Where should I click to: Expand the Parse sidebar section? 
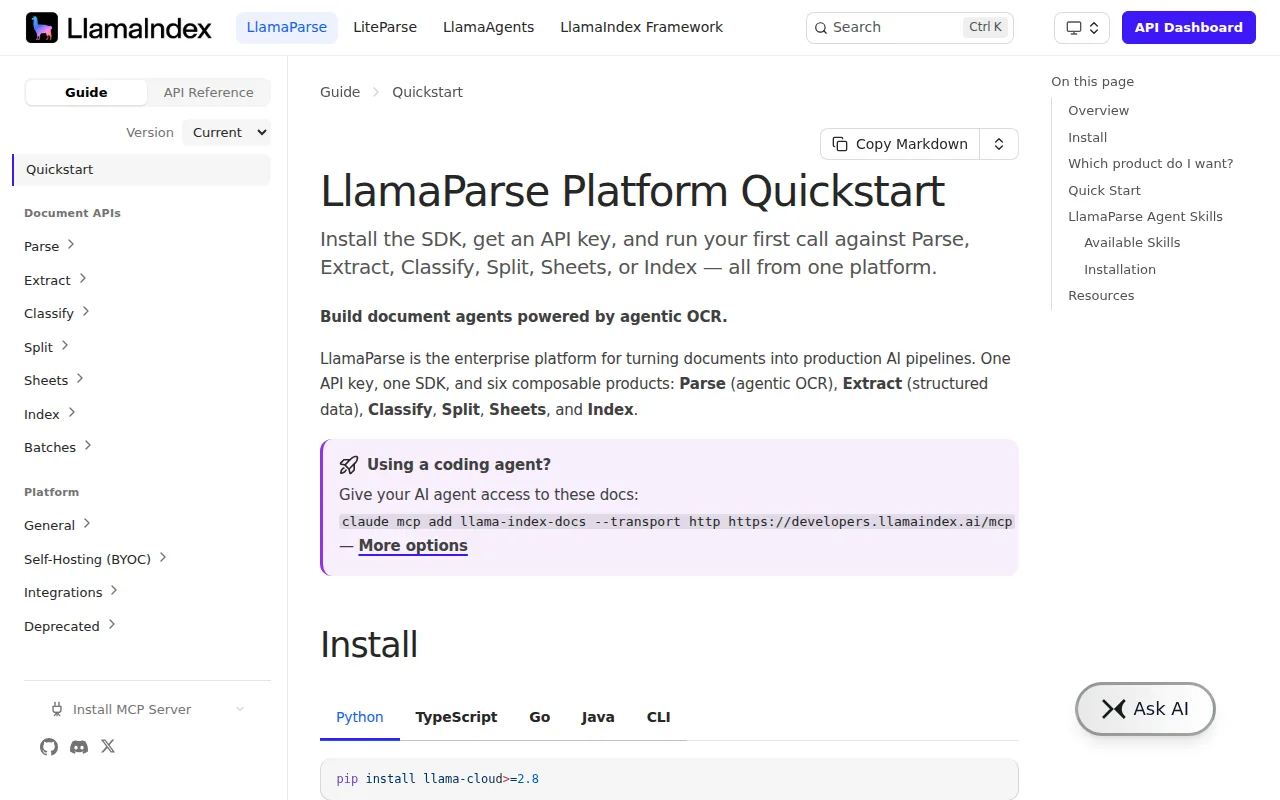(x=50, y=246)
